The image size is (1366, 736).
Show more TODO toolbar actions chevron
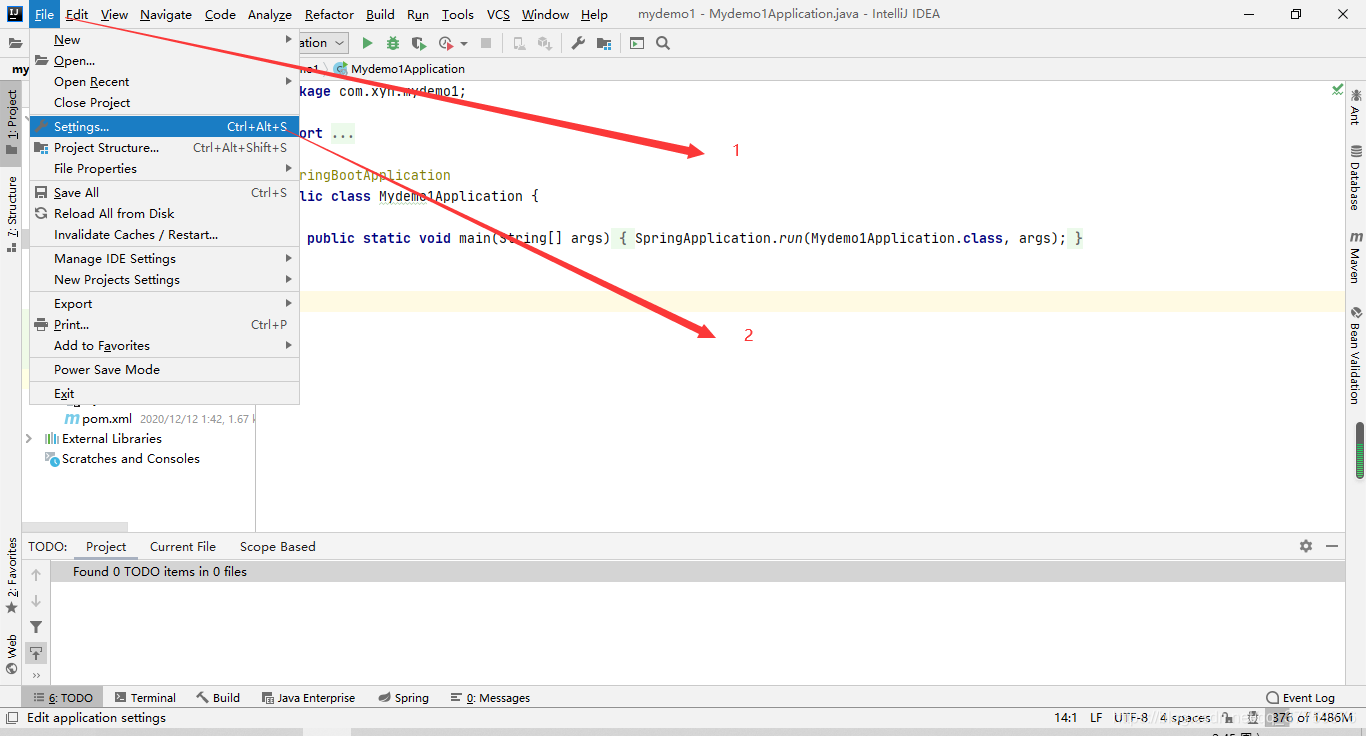pyautogui.click(x=36, y=676)
